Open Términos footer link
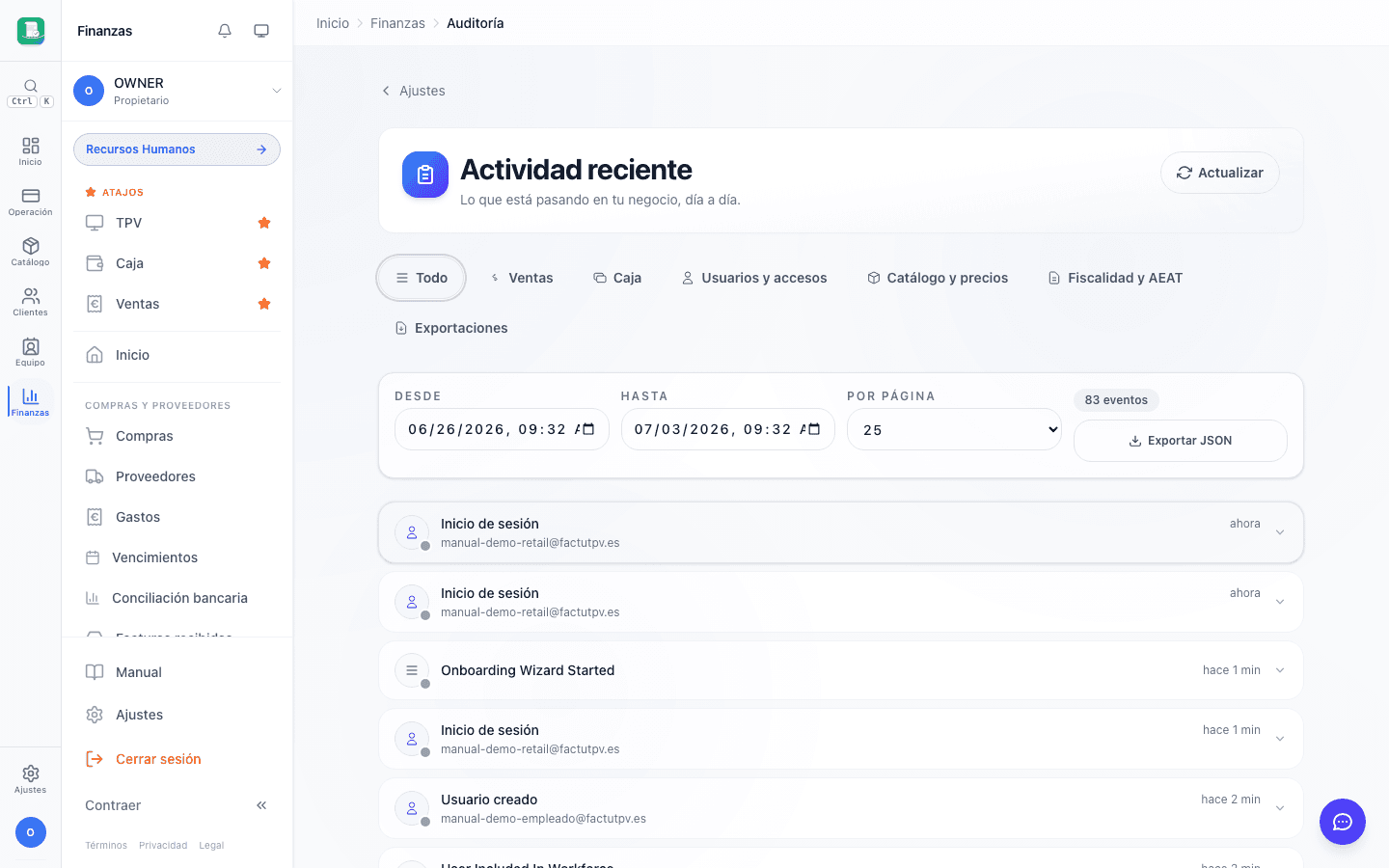Screen dimensions: 1389x868 [x=106, y=845]
